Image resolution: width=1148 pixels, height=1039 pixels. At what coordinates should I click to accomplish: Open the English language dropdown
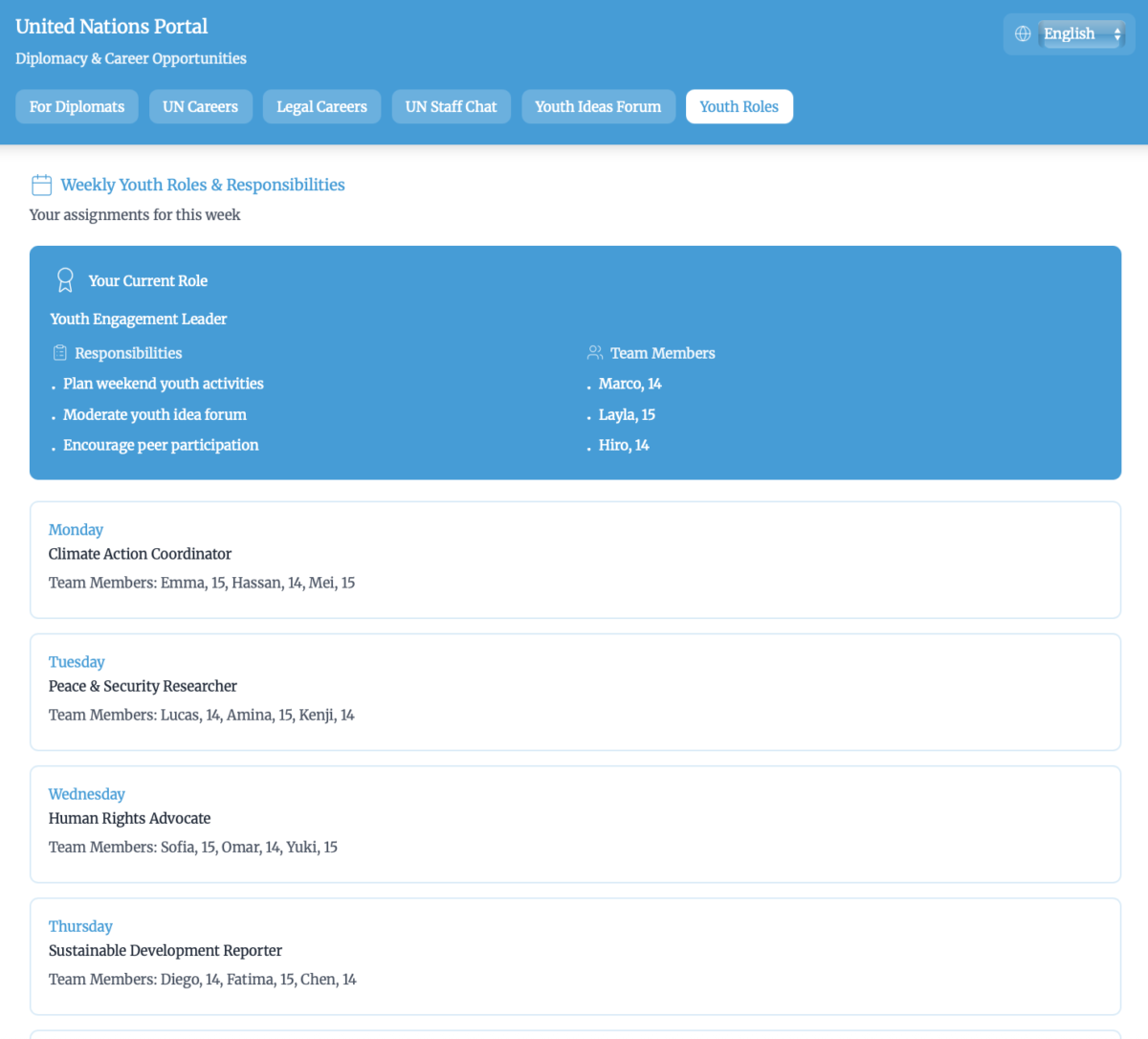(x=1082, y=33)
